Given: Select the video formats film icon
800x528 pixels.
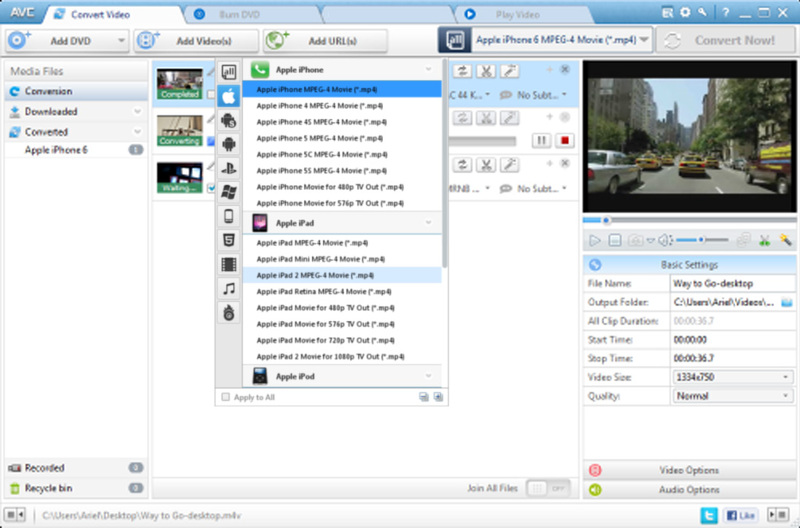Looking at the screenshot, I should click(229, 264).
